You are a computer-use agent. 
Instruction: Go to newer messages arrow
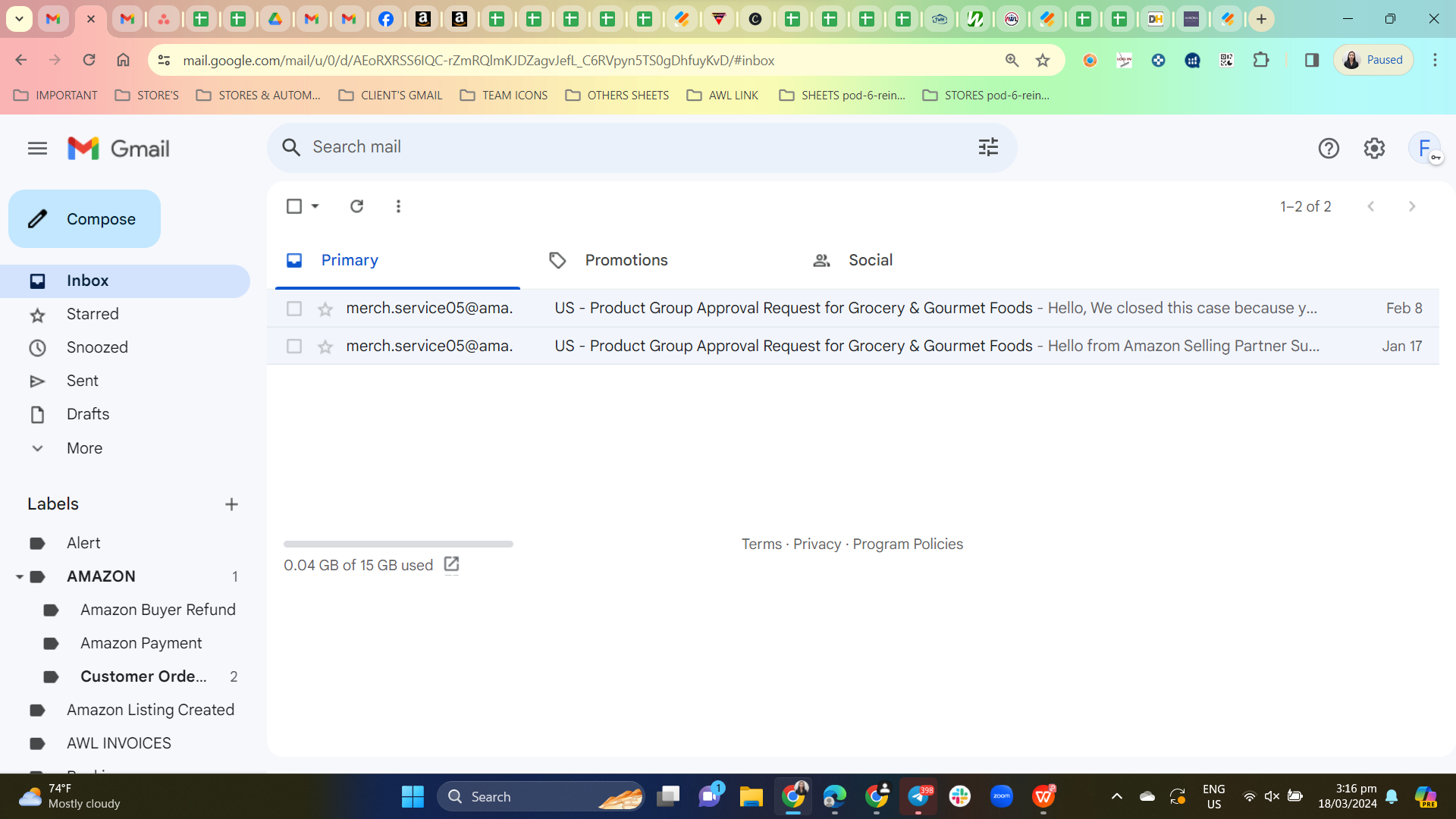point(1371,206)
